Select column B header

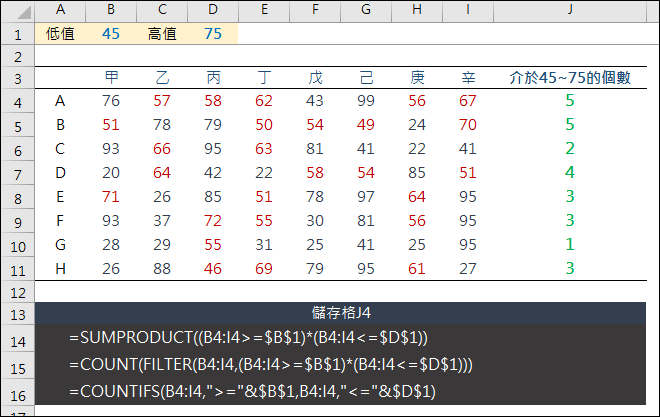click(x=111, y=10)
